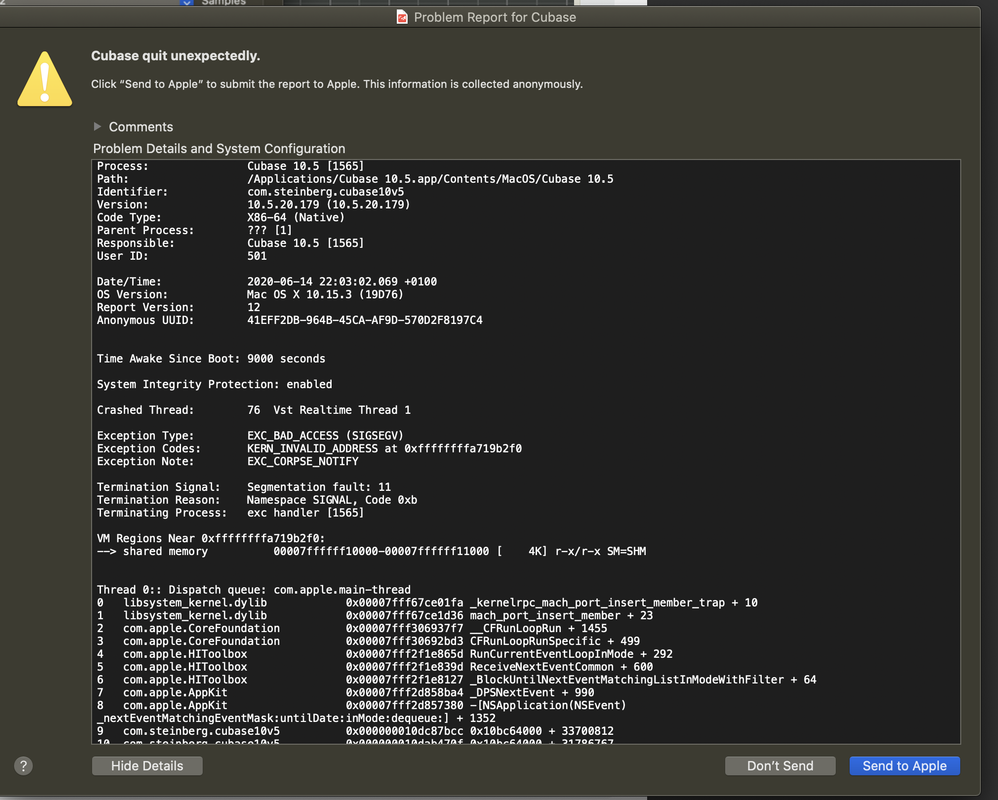Image resolution: width=998 pixels, height=800 pixels.
Task: Click 'Thread 0:: Dispatch queue: com.apple.main-thread'
Action: tap(253, 589)
